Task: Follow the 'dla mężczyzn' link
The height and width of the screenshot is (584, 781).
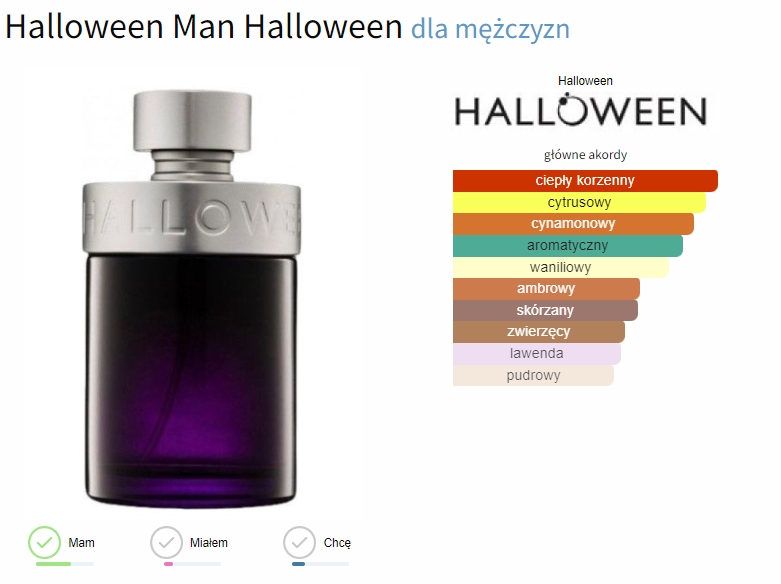Action: (490, 28)
